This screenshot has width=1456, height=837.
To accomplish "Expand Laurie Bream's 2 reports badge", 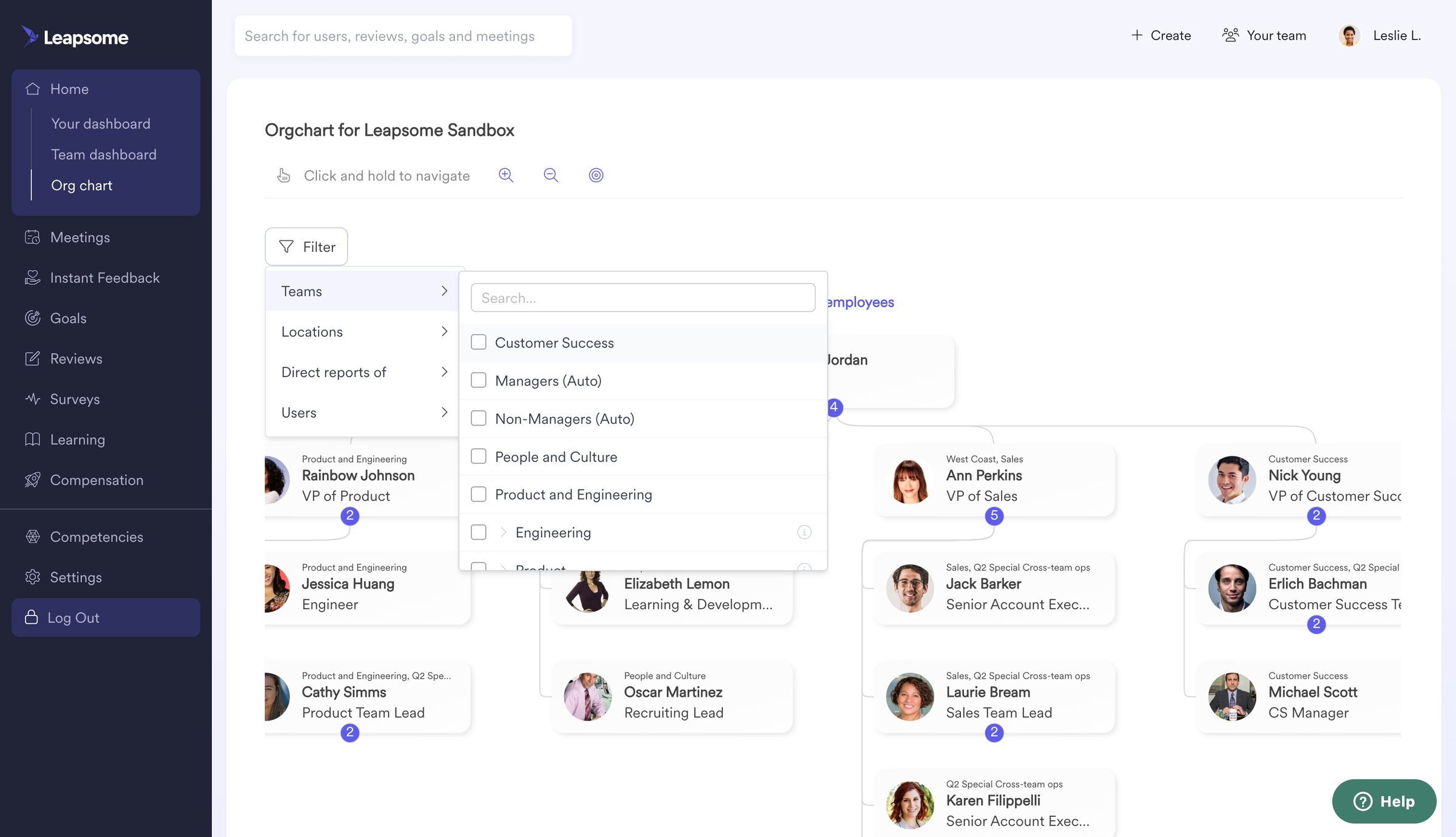I will click(x=994, y=733).
